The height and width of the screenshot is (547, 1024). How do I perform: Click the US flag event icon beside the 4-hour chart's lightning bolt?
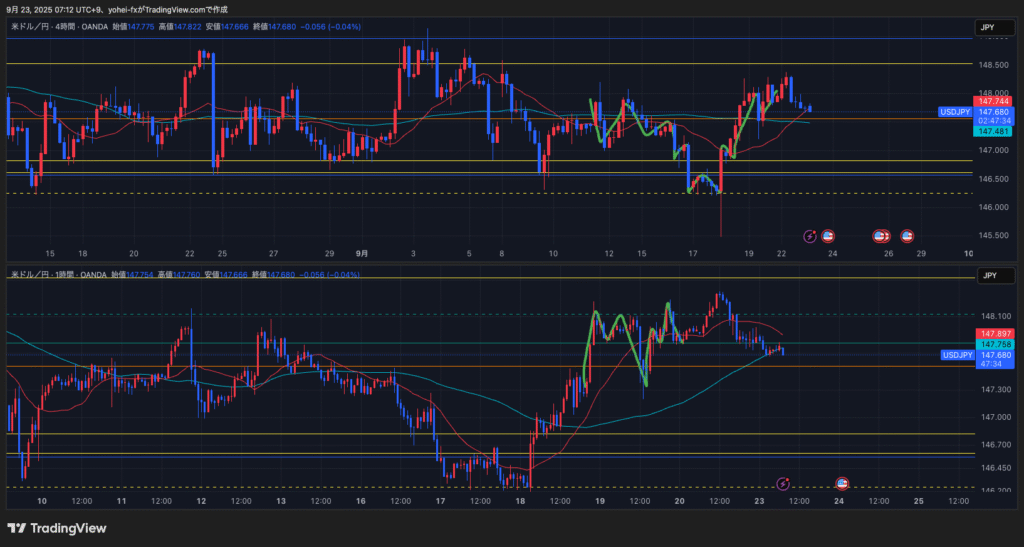827,236
